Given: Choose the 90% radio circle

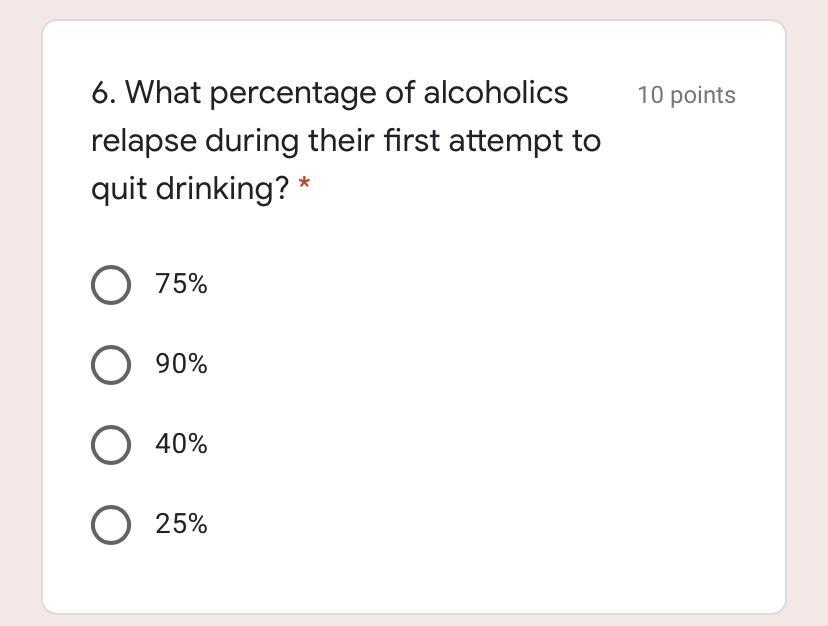Looking at the screenshot, I should pos(110,365).
